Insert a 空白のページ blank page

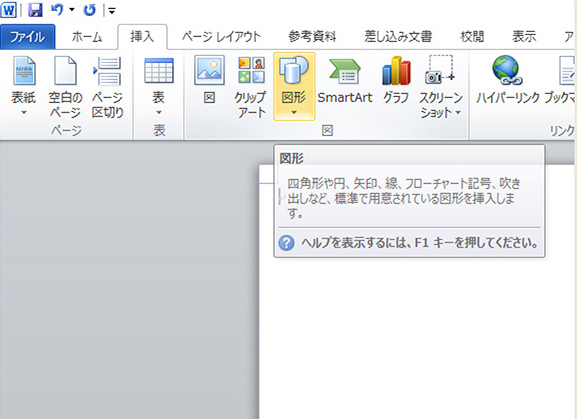point(66,86)
